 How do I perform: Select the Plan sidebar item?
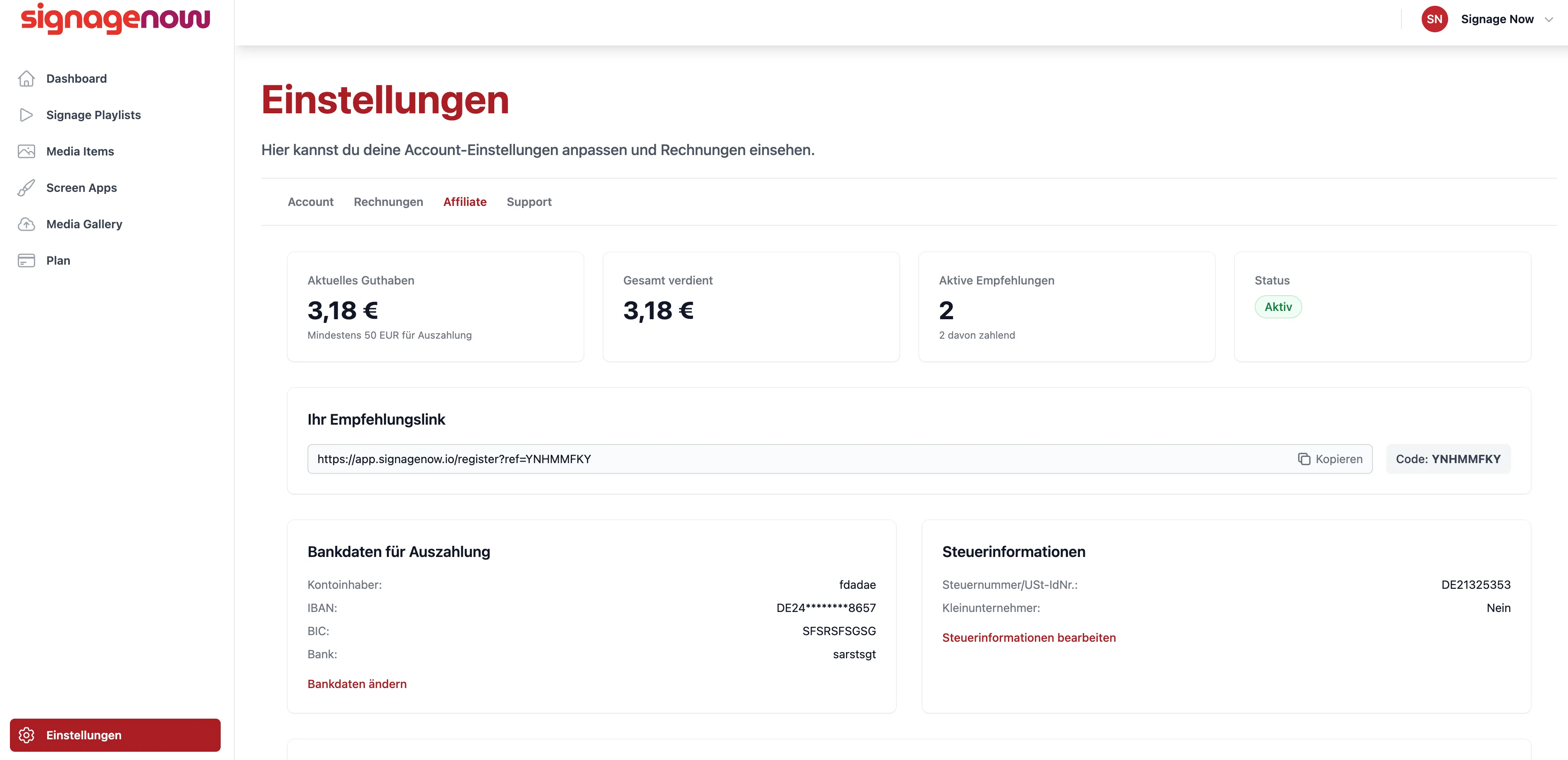(x=115, y=261)
